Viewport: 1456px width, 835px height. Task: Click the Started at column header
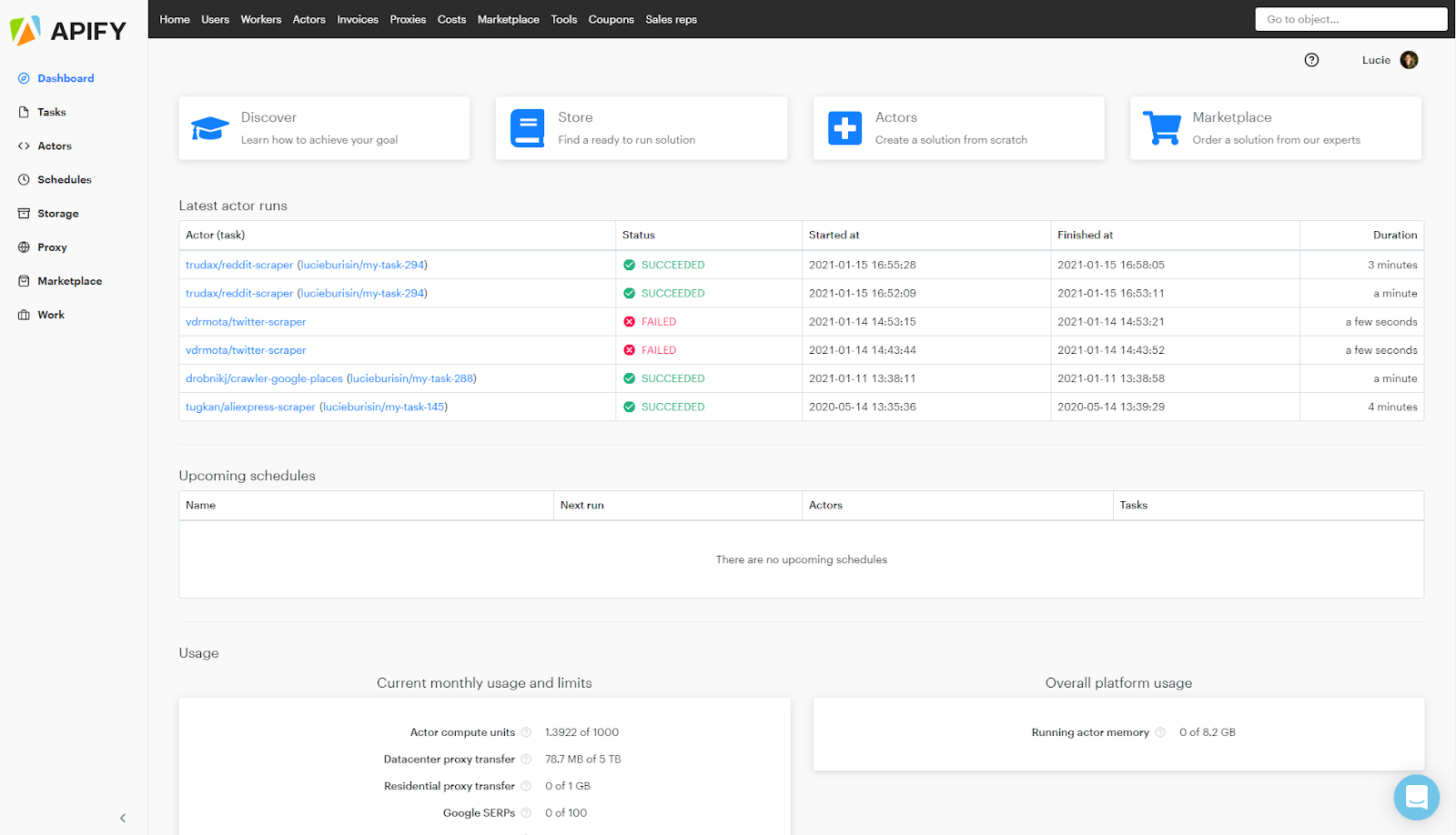click(834, 235)
